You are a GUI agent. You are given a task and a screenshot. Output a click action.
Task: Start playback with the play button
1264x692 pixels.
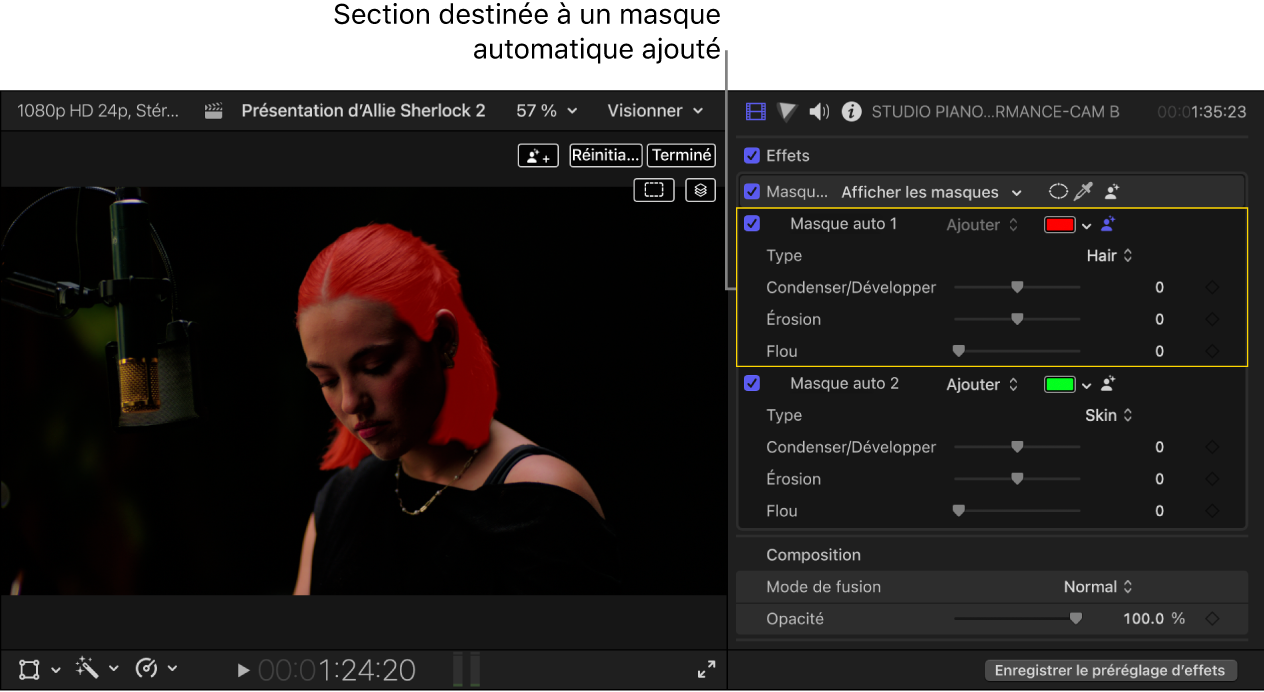243,670
